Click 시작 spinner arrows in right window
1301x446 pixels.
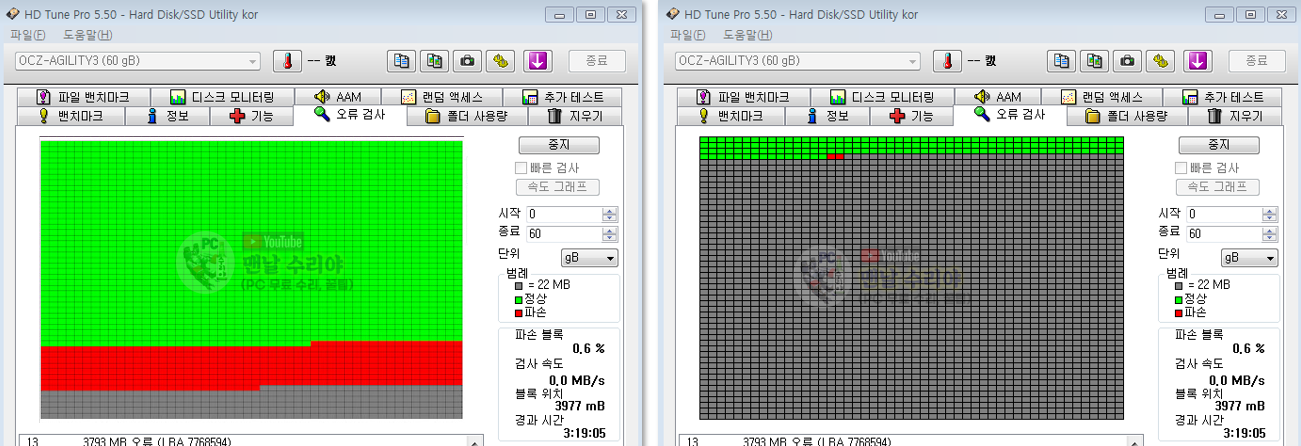coord(1270,214)
